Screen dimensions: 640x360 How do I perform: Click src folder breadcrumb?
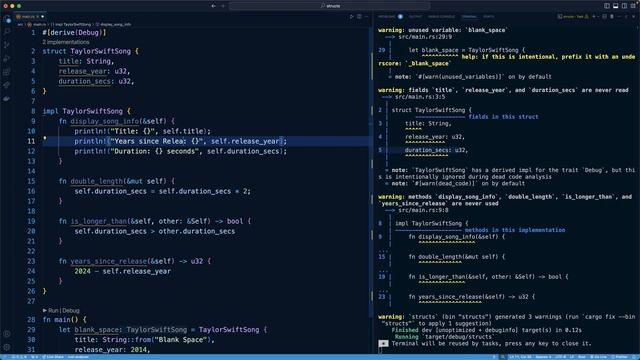(x=20, y=24)
